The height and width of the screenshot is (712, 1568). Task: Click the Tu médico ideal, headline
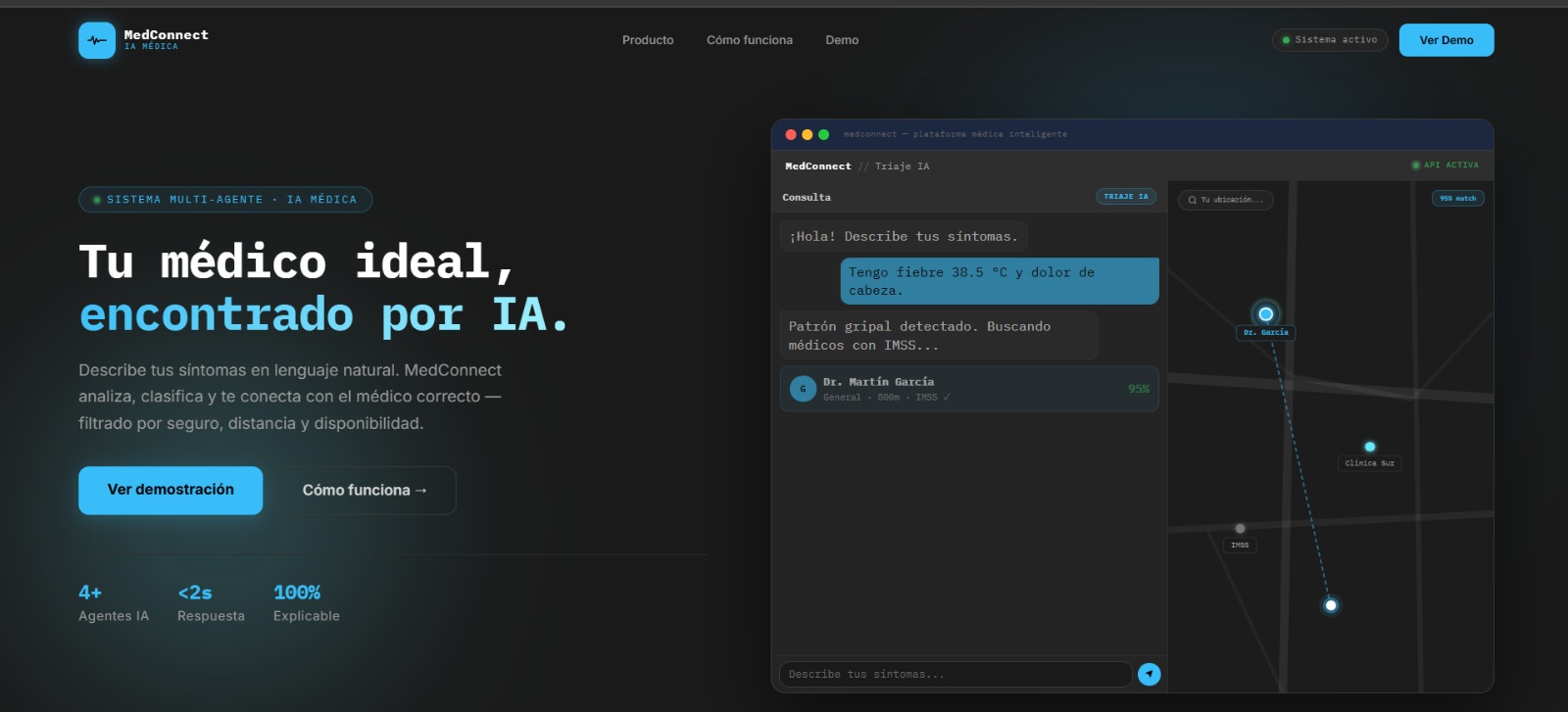pyautogui.click(x=296, y=261)
